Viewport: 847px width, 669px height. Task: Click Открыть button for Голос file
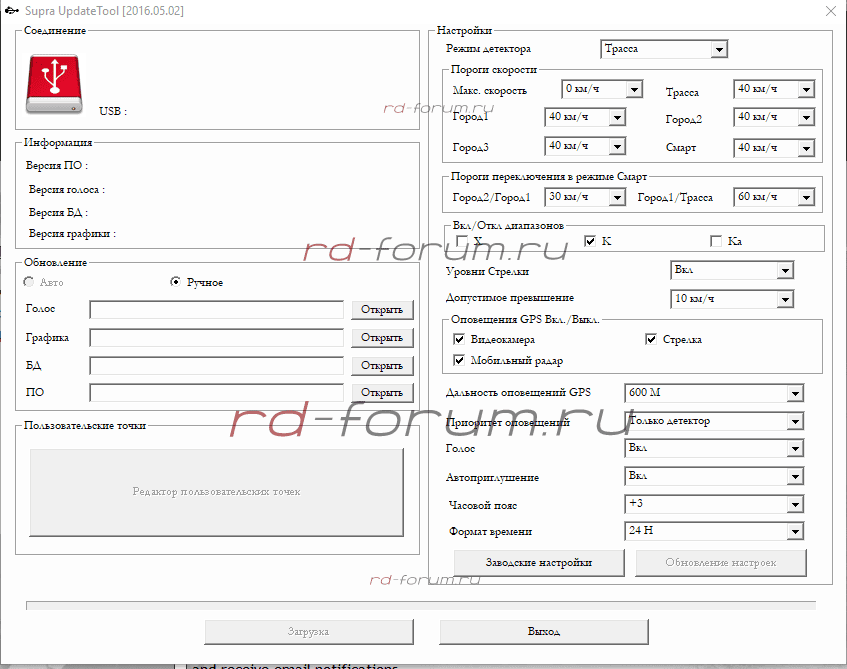pos(382,310)
